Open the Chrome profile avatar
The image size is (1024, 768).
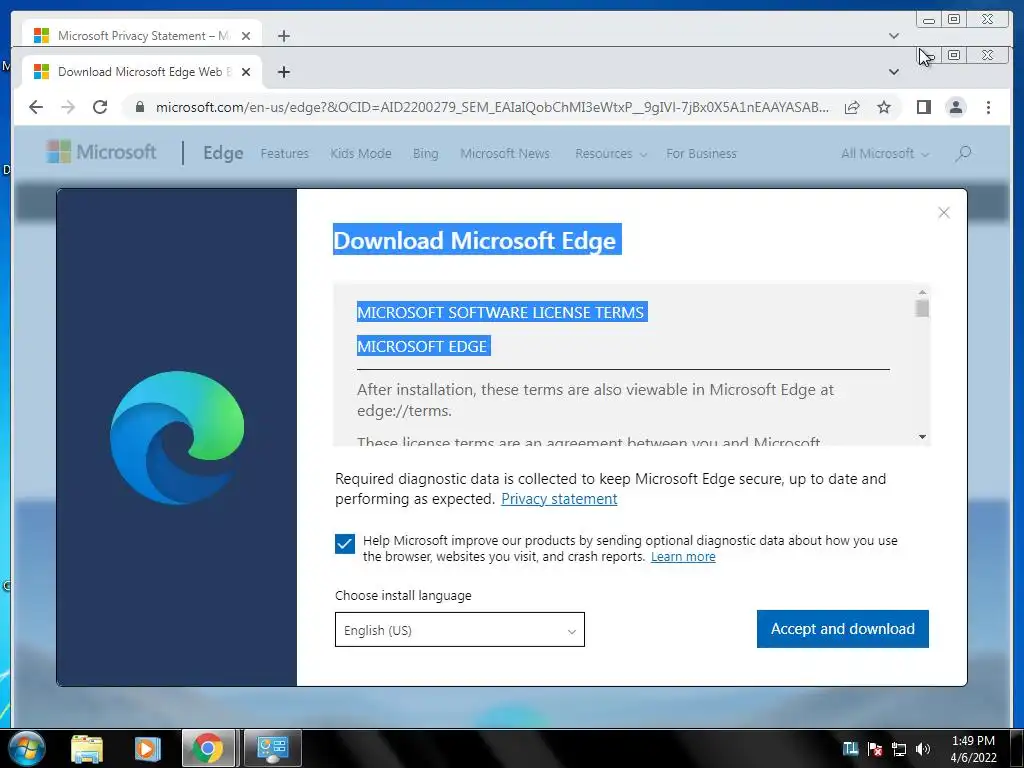point(956,107)
